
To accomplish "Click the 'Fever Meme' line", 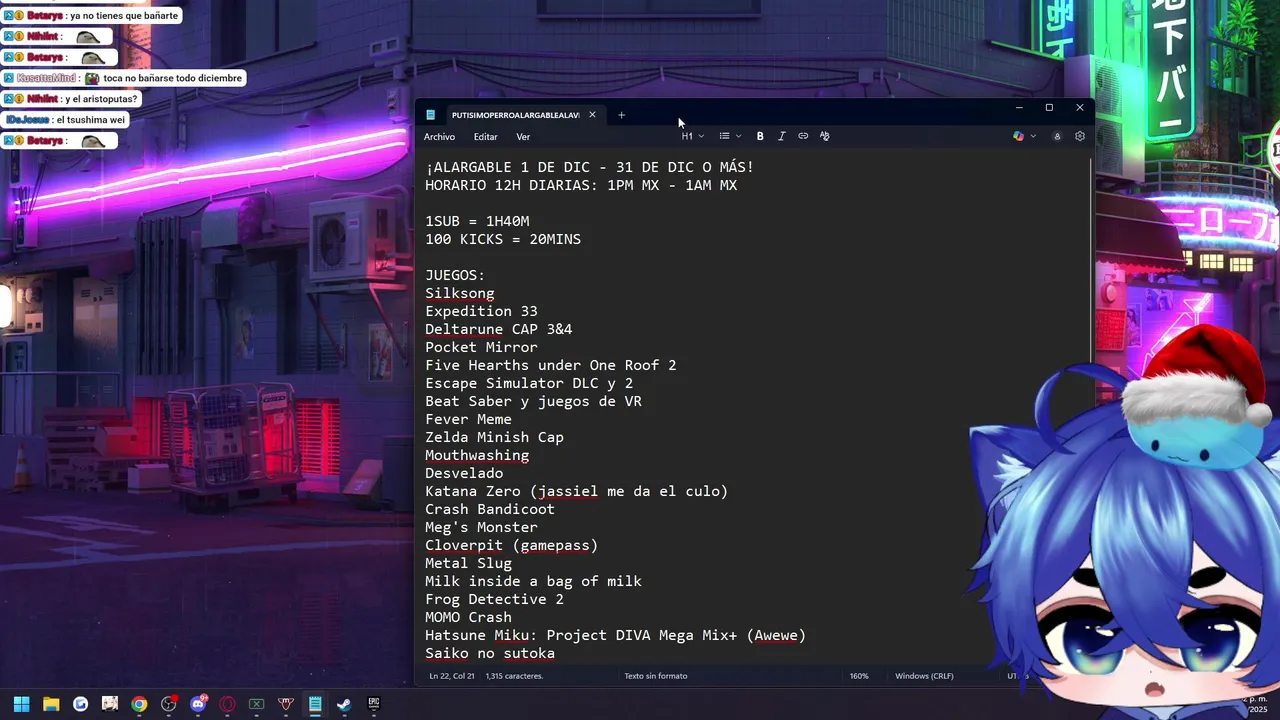I will (468, 419).
